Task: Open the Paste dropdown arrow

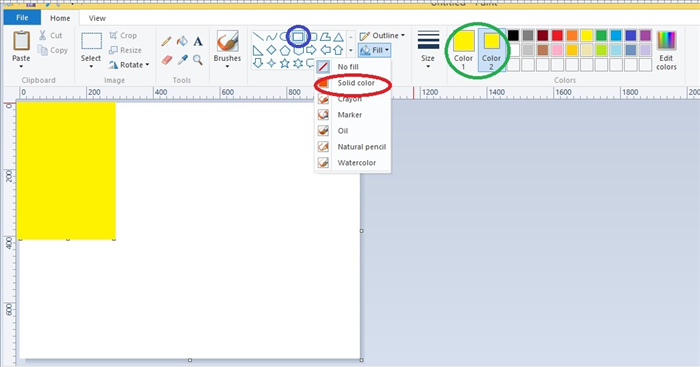Action: tap(21, 67)
